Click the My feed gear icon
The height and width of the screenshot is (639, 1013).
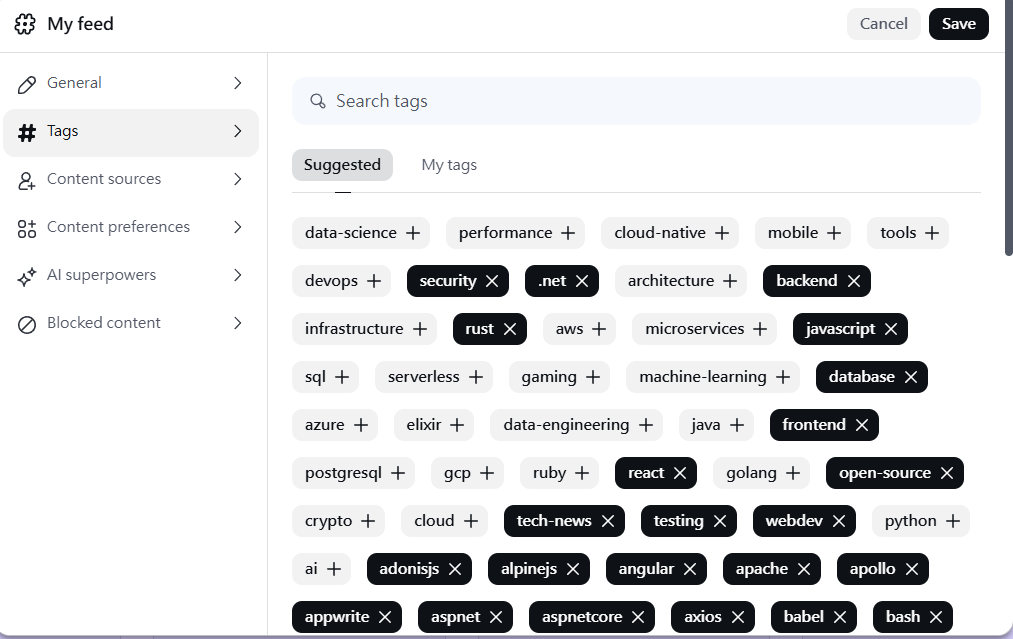(25, 24)
